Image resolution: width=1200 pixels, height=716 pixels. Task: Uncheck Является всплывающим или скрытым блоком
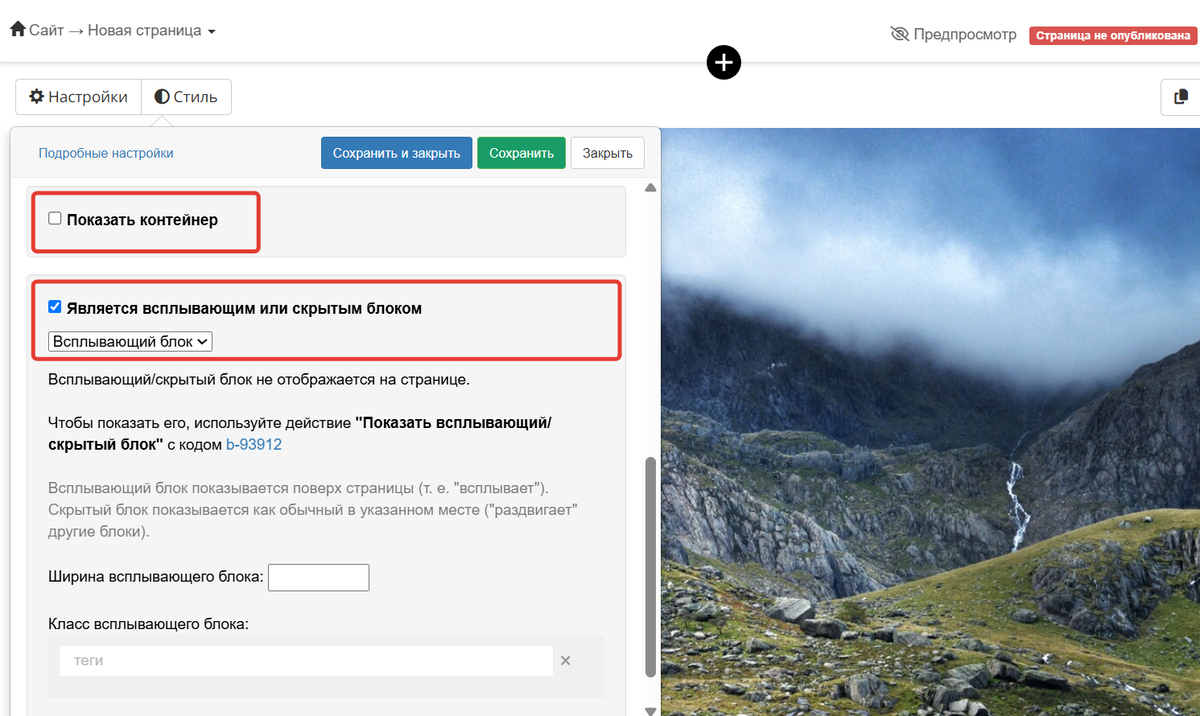point(55,307)
